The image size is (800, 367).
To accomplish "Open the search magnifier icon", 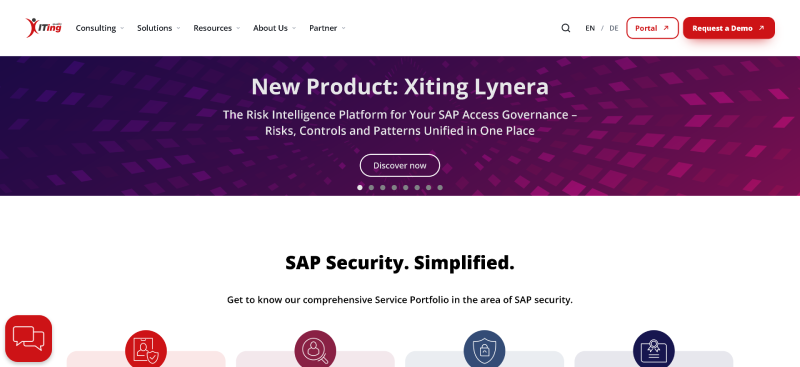I will [x=566, y=28].
